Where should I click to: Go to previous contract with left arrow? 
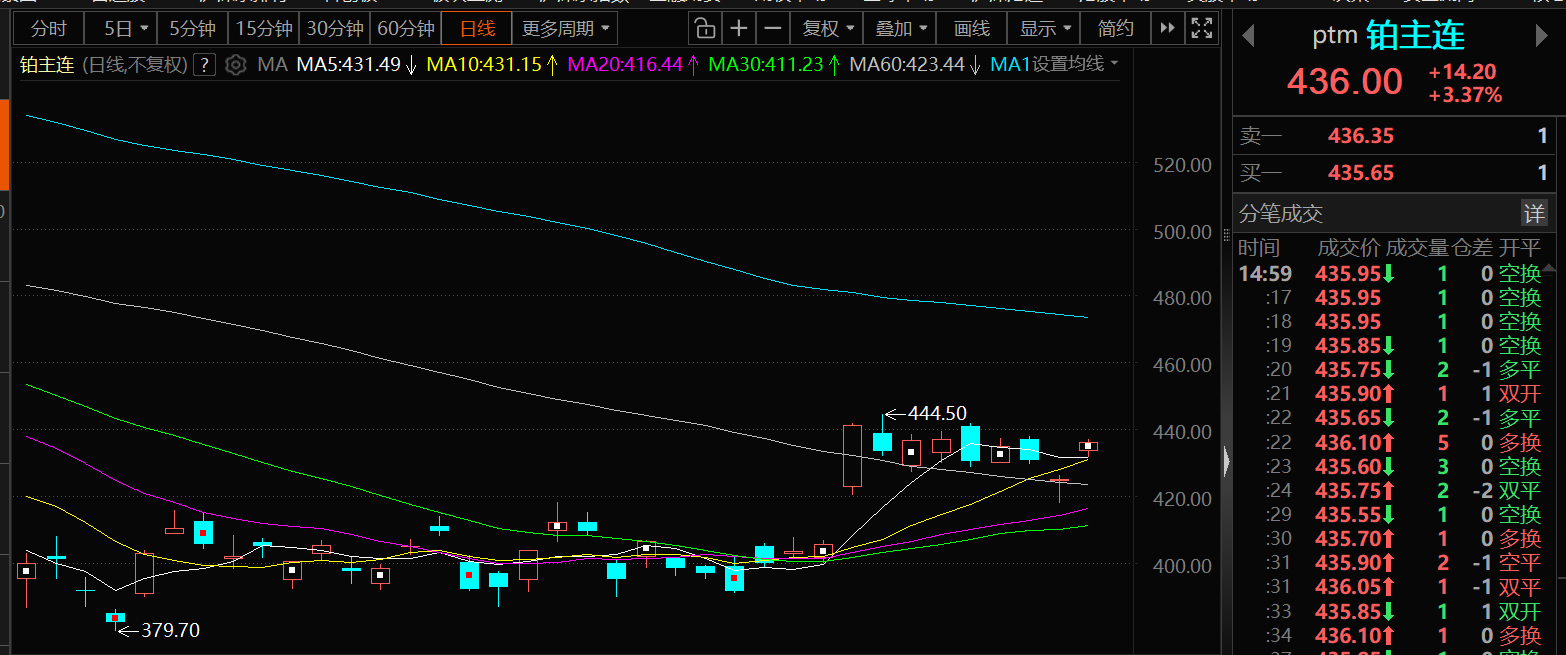click(1248, 37)
